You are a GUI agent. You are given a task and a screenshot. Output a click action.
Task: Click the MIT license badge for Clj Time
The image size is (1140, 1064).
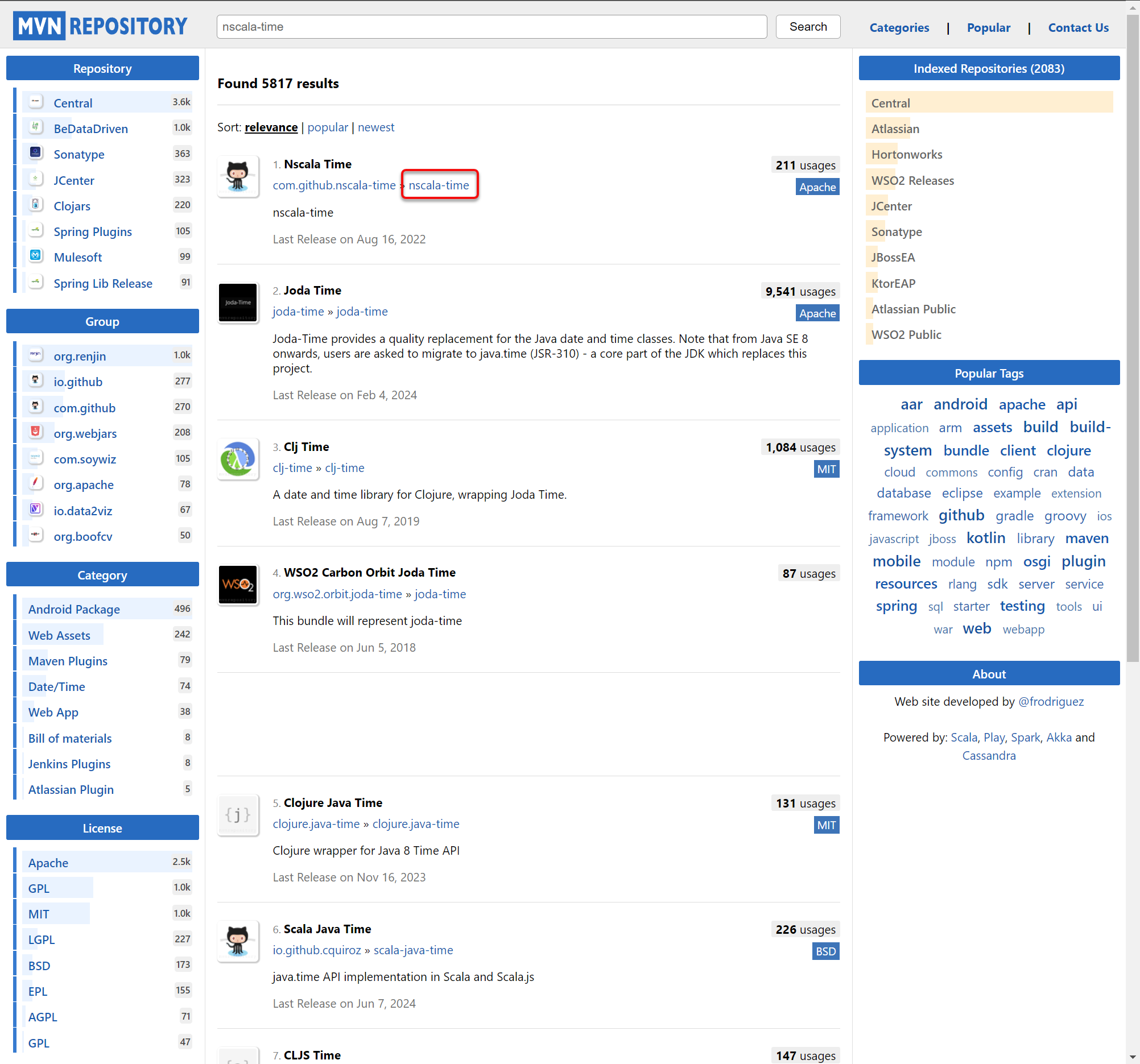(x=827, y=469)
